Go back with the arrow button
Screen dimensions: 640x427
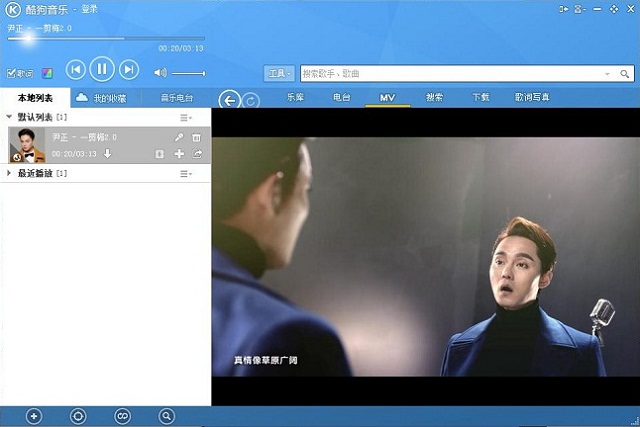[x=229, y=100]
